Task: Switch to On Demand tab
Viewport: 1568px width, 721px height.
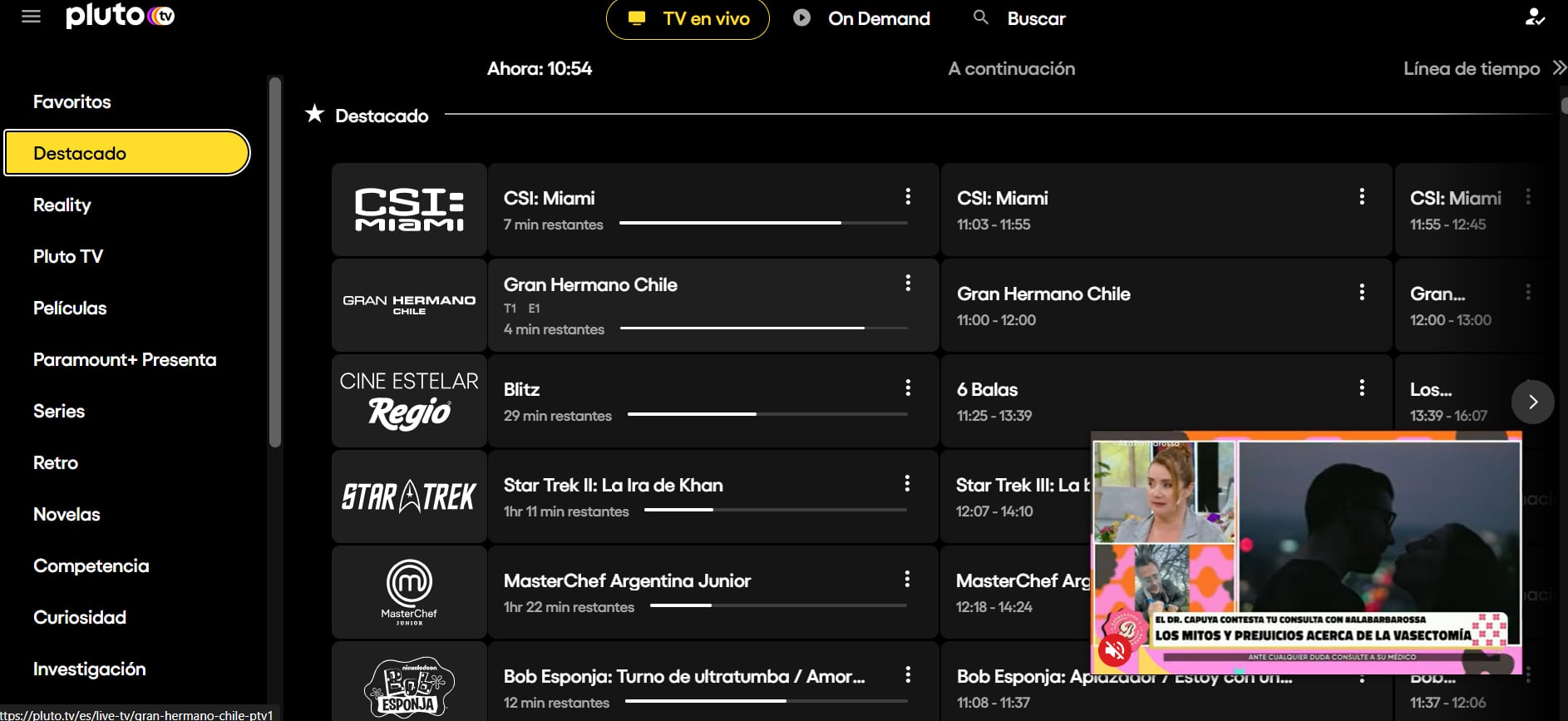Action: (x=861, y=18)
